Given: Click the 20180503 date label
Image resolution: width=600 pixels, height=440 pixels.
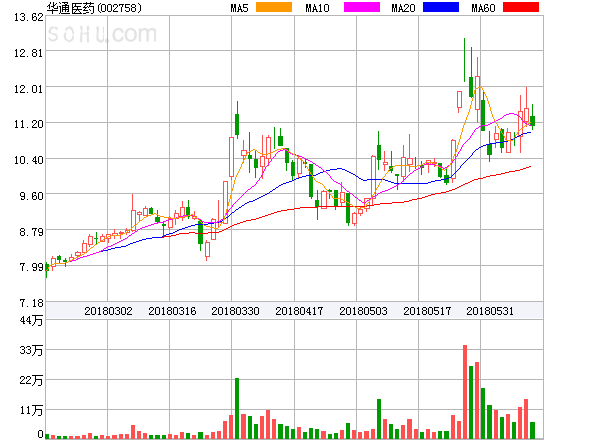Looking at the screenshot, I should (x=363, y=311).
